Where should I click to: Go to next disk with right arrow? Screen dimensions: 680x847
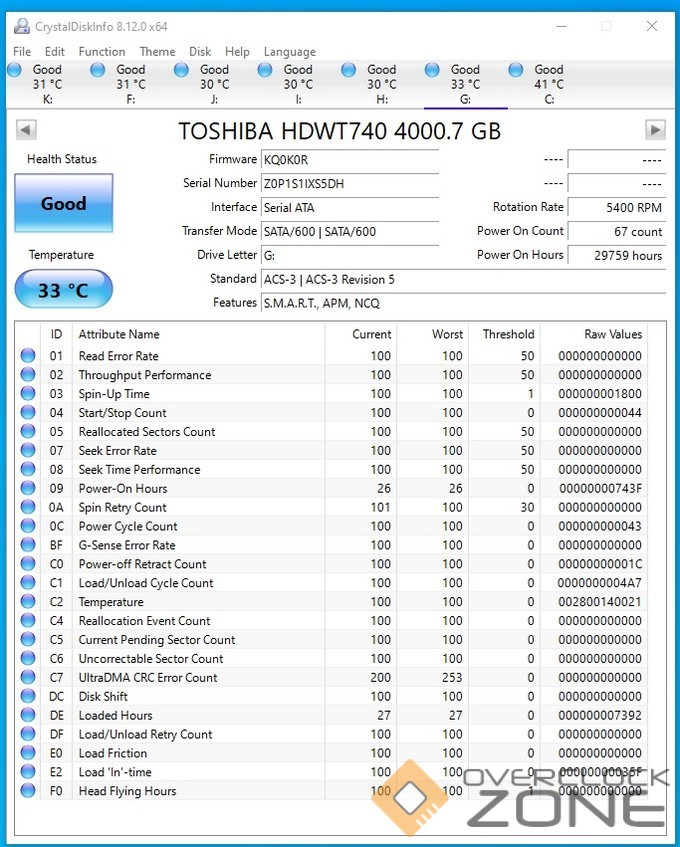pos(655,130)
